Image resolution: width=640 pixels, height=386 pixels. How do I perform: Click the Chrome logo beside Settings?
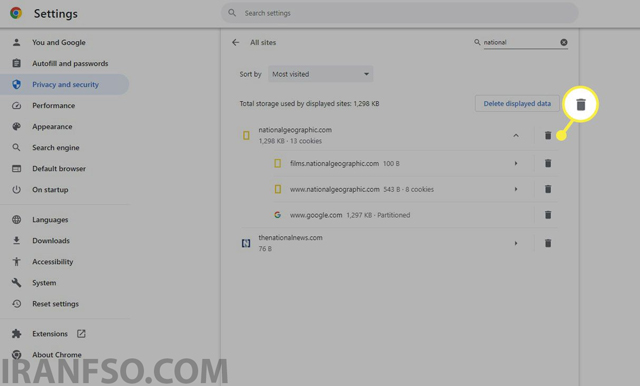pos(16,13)
